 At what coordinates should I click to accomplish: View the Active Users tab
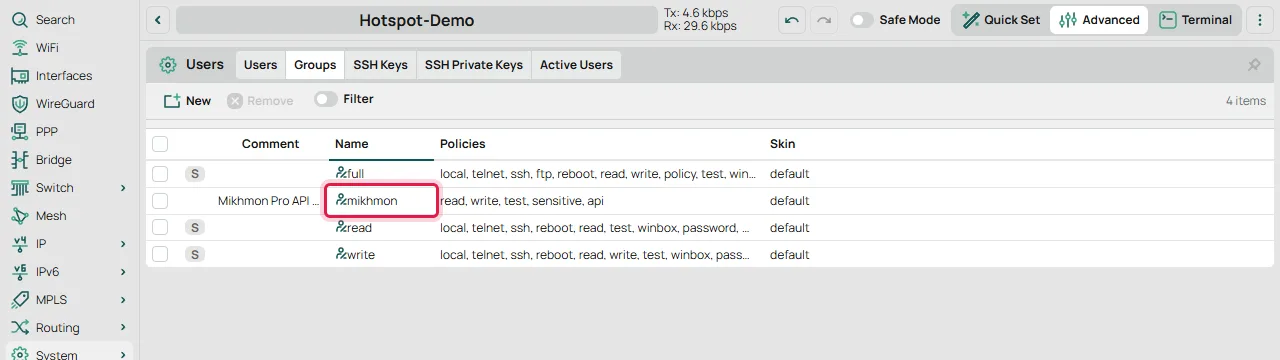tap(576, 65)
